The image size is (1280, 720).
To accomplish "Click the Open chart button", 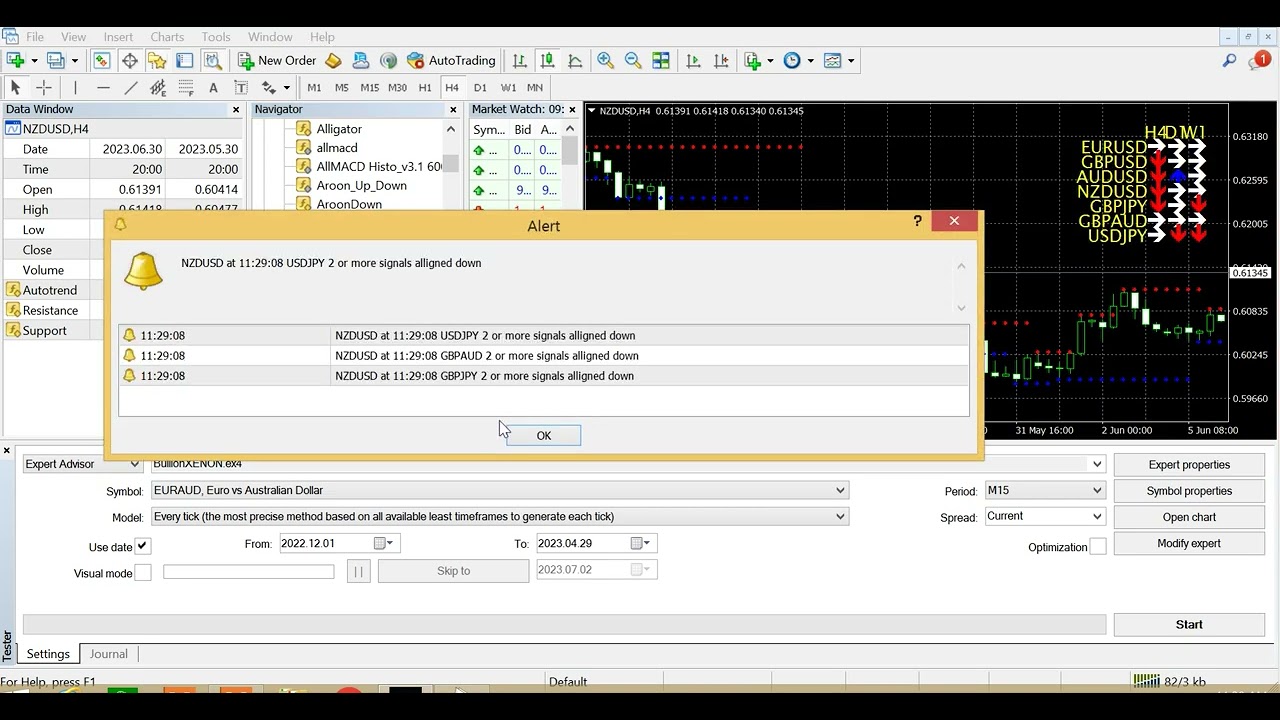I will tap(1189, 517).
